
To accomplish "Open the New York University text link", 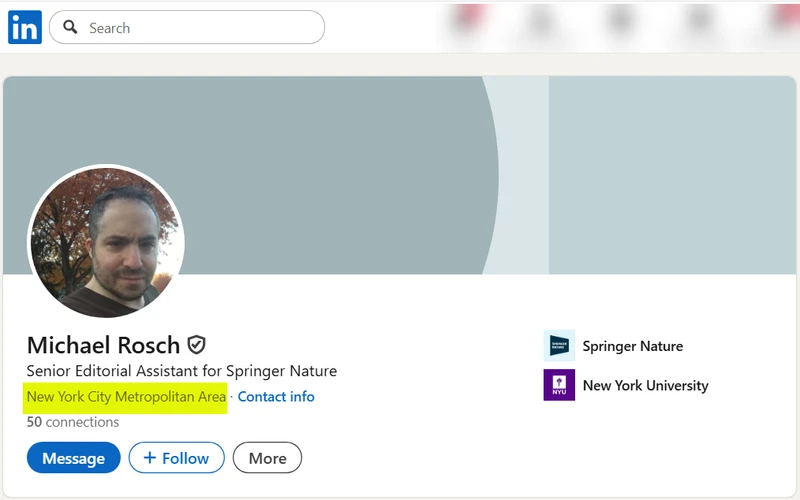I will tap(645, 385).
